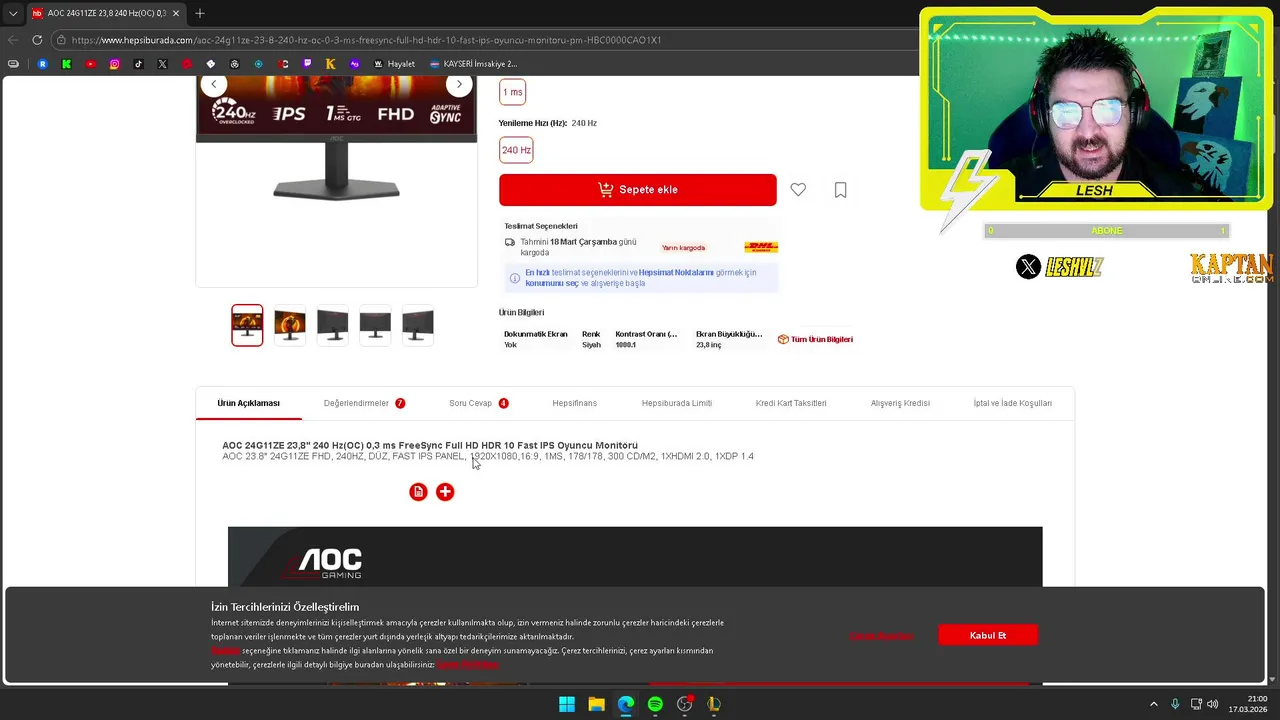Open the Soru Cevap tab
Viewport: 1280px width, 720px height.
click(x=478, y=403)
